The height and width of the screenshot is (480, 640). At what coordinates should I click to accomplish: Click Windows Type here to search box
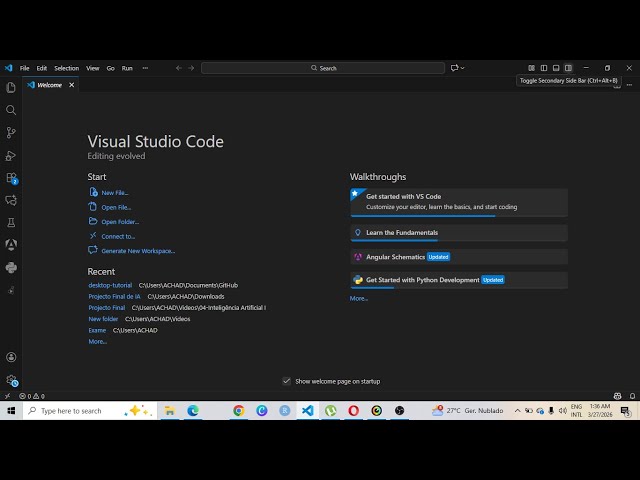(90, 411)
